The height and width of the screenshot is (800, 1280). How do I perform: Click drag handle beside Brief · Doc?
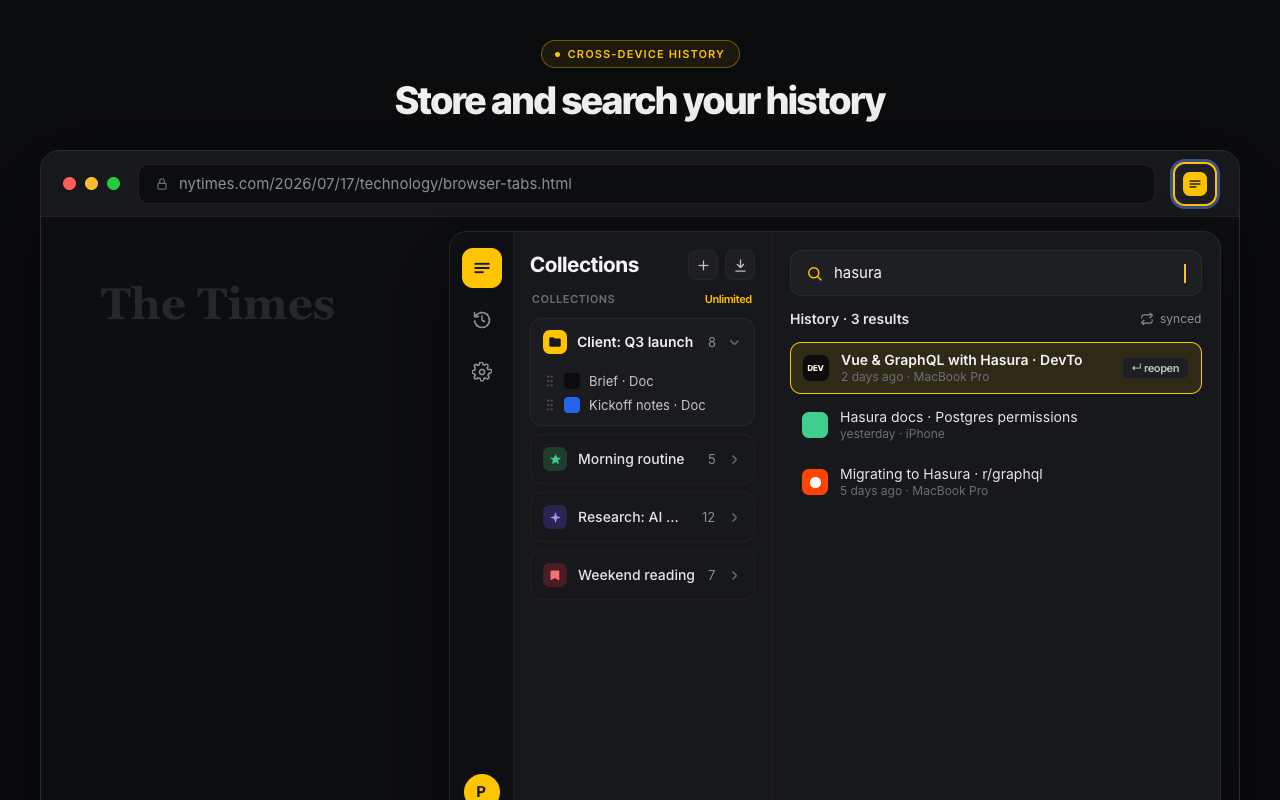coord(550,381)
